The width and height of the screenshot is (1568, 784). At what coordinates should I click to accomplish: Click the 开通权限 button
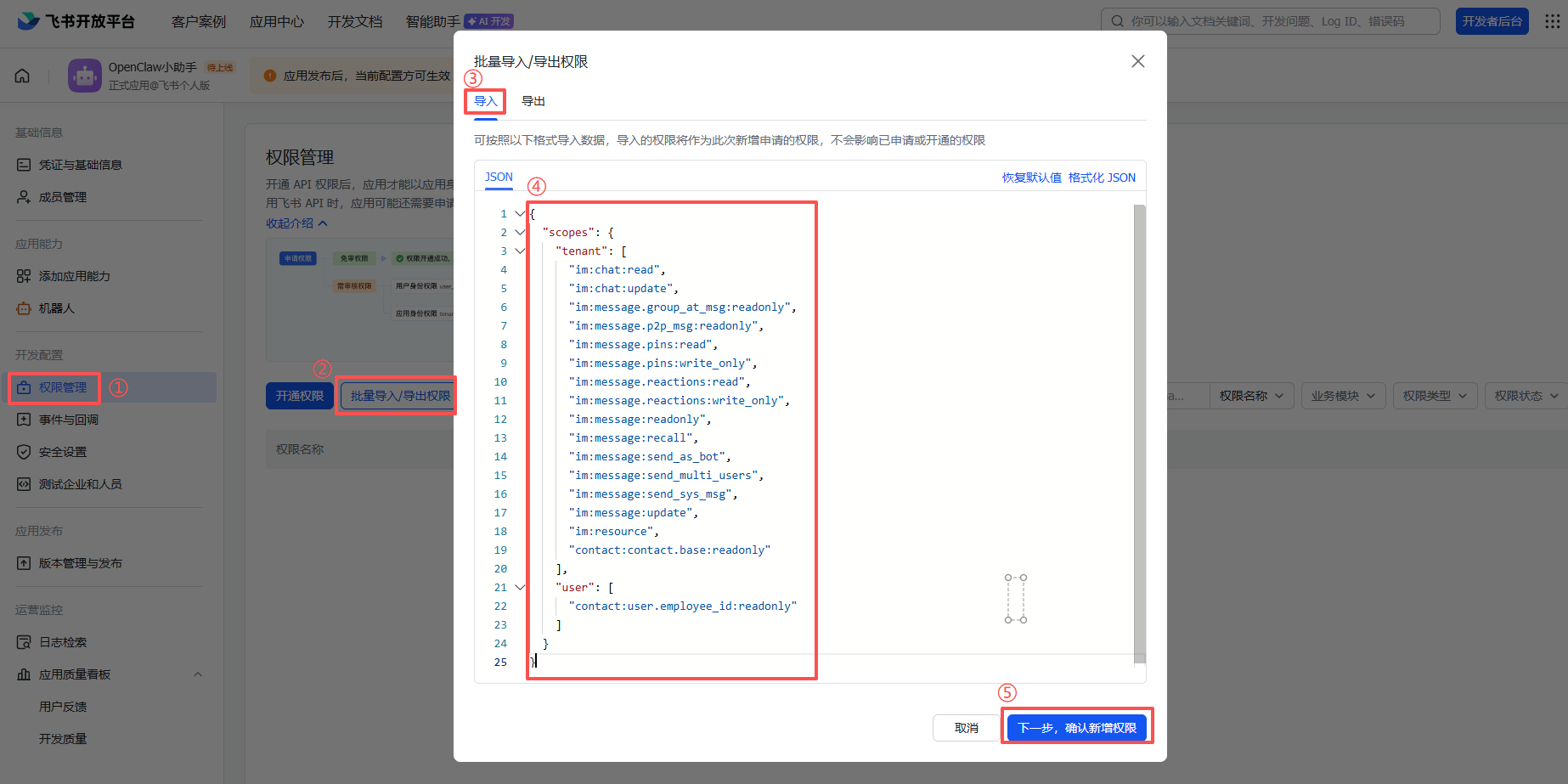300,396
